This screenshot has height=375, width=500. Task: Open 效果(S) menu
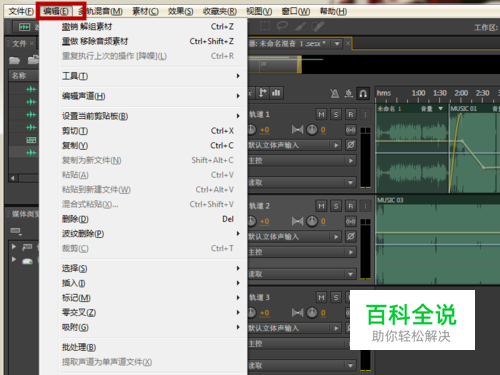tap(180, 12)
